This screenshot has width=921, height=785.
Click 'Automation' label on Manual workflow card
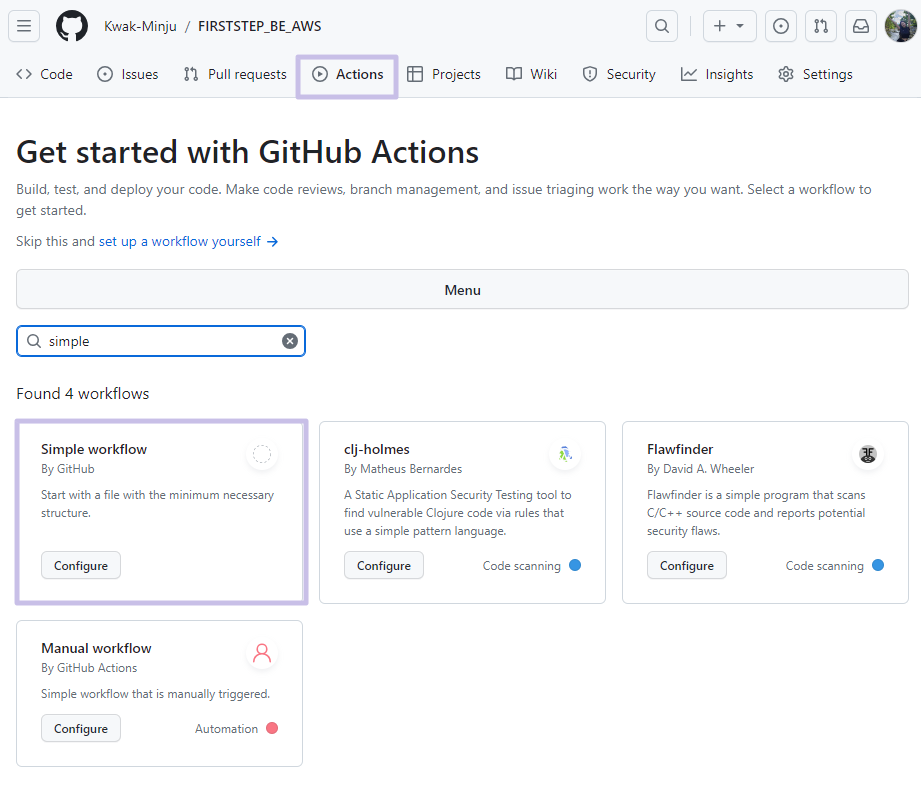pos(227,729)
